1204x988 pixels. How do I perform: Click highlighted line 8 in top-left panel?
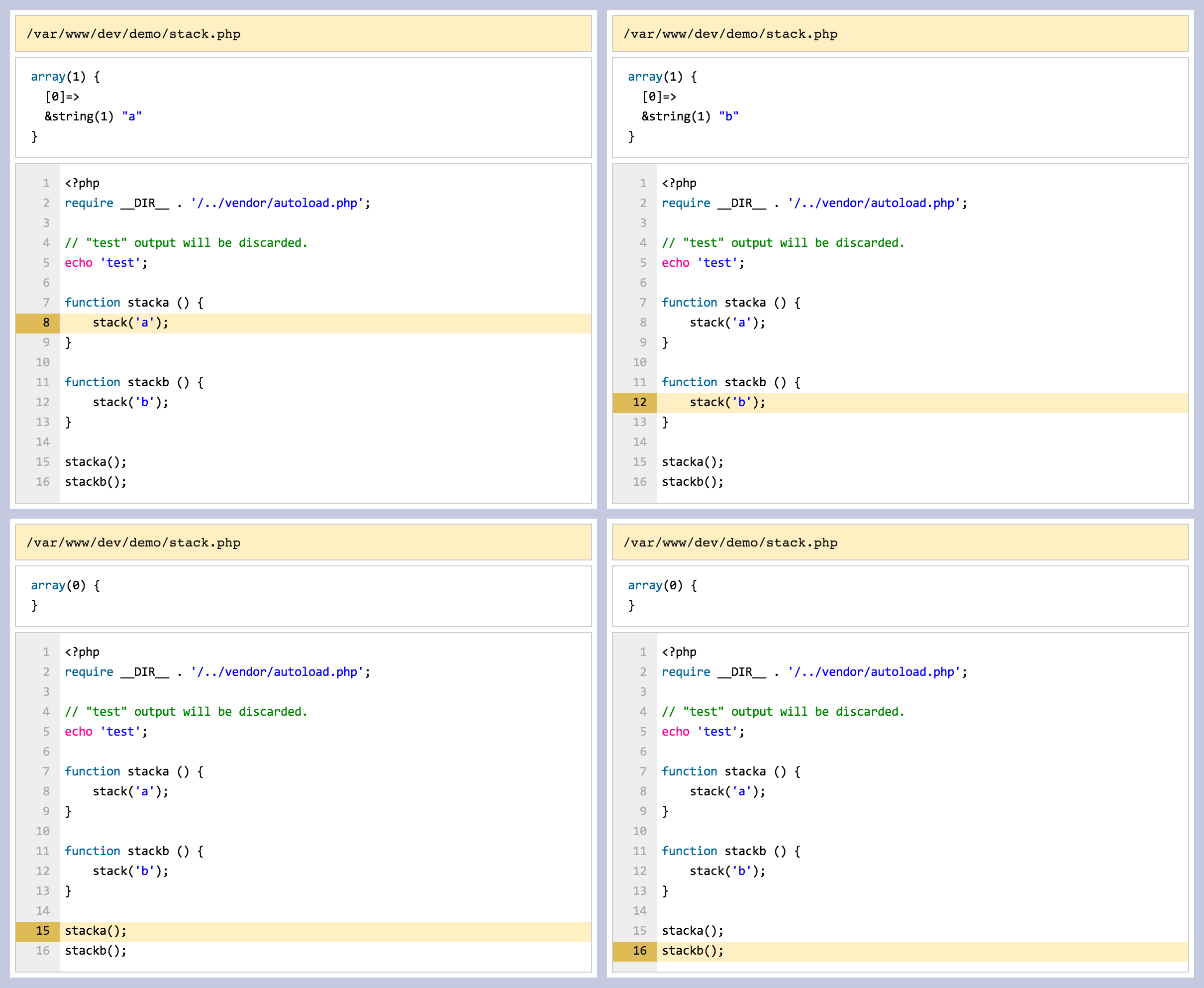[130, 323]
